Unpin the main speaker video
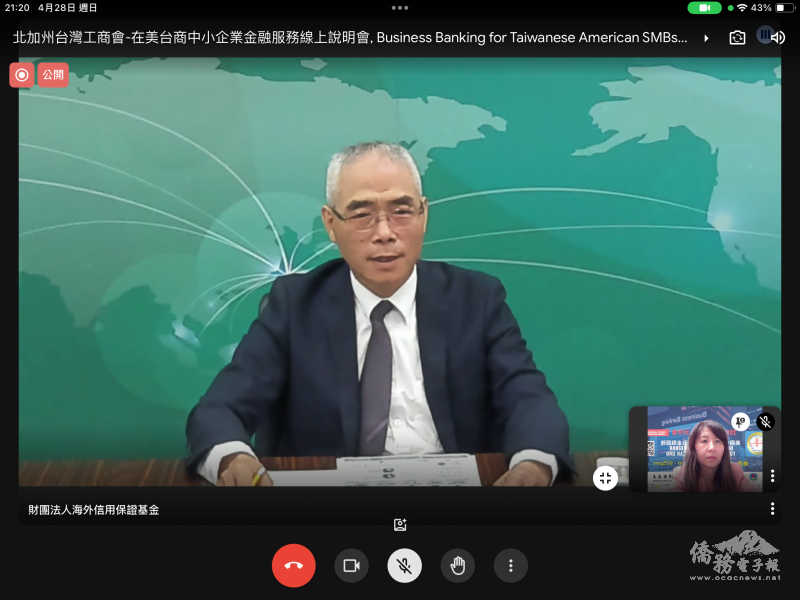The height and width of the screenshot is (600, 800). pos(605,478)
